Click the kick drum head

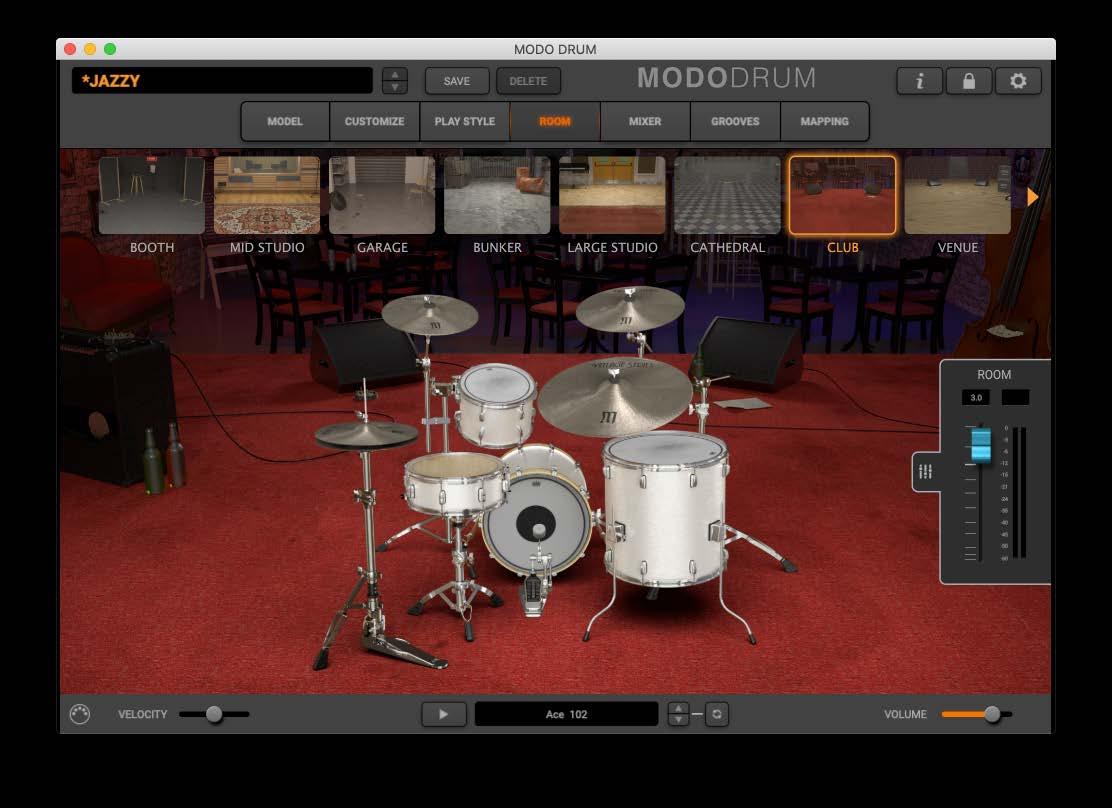[x=537, y=524]
